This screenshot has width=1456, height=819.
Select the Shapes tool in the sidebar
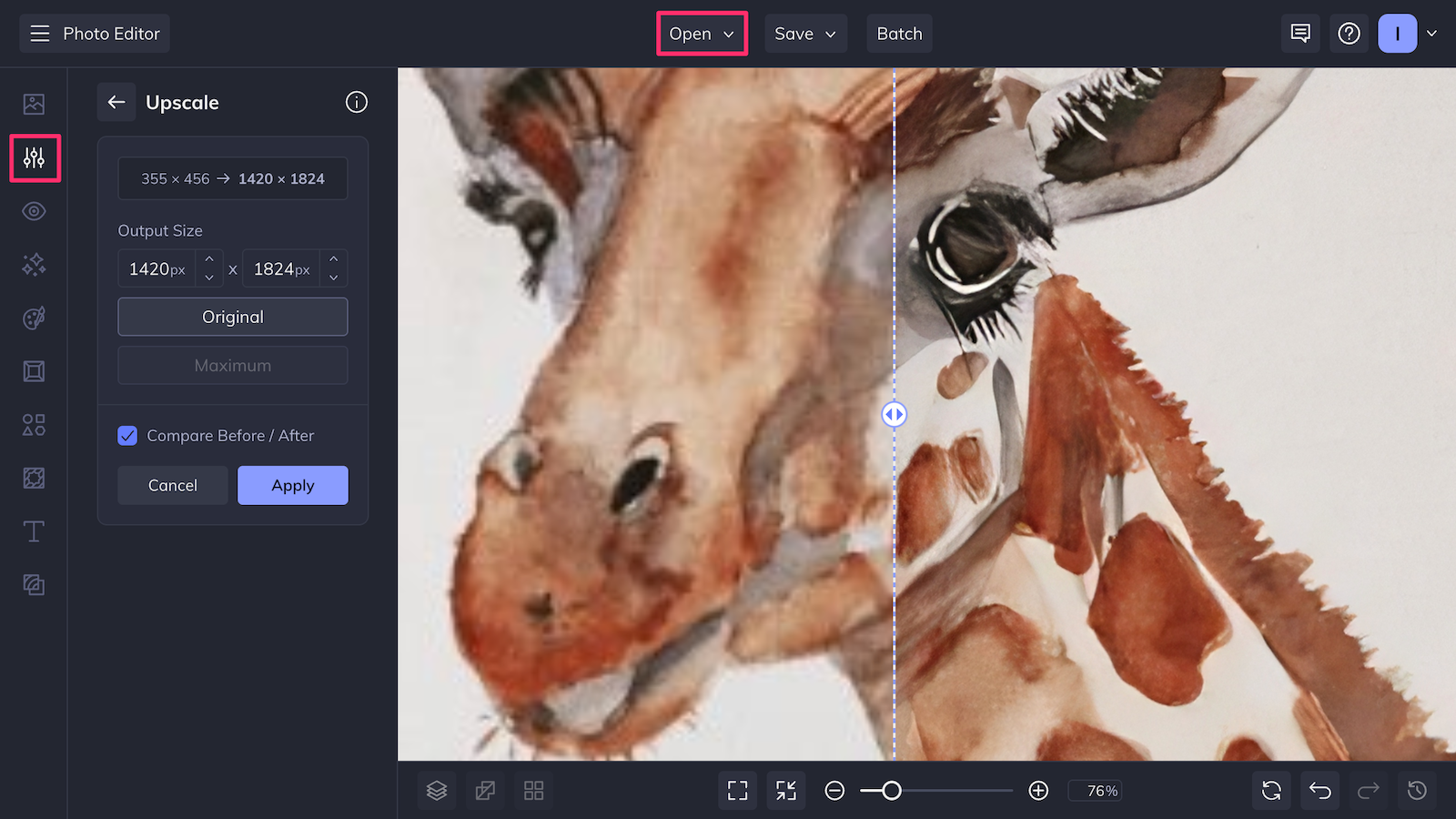(34, 424)
